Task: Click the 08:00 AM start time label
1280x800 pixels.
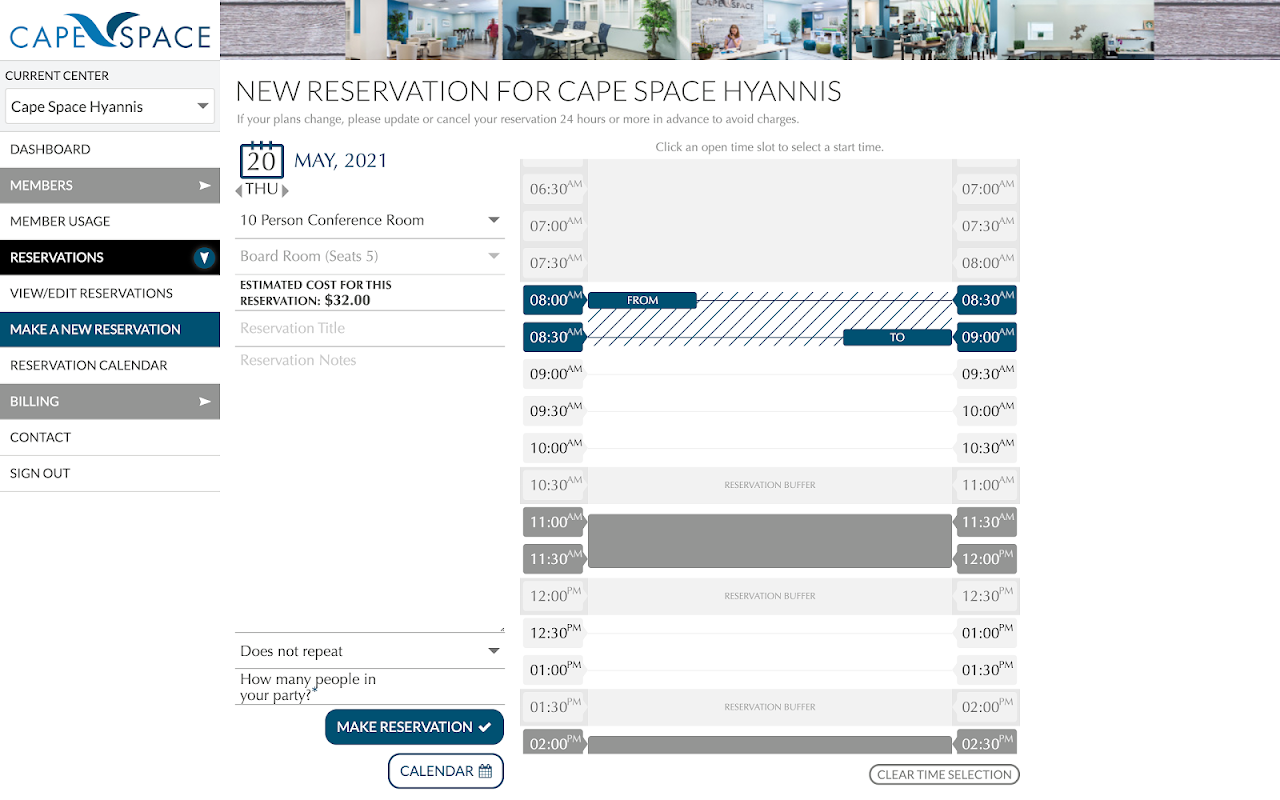Action: click(x=555, y=300)
